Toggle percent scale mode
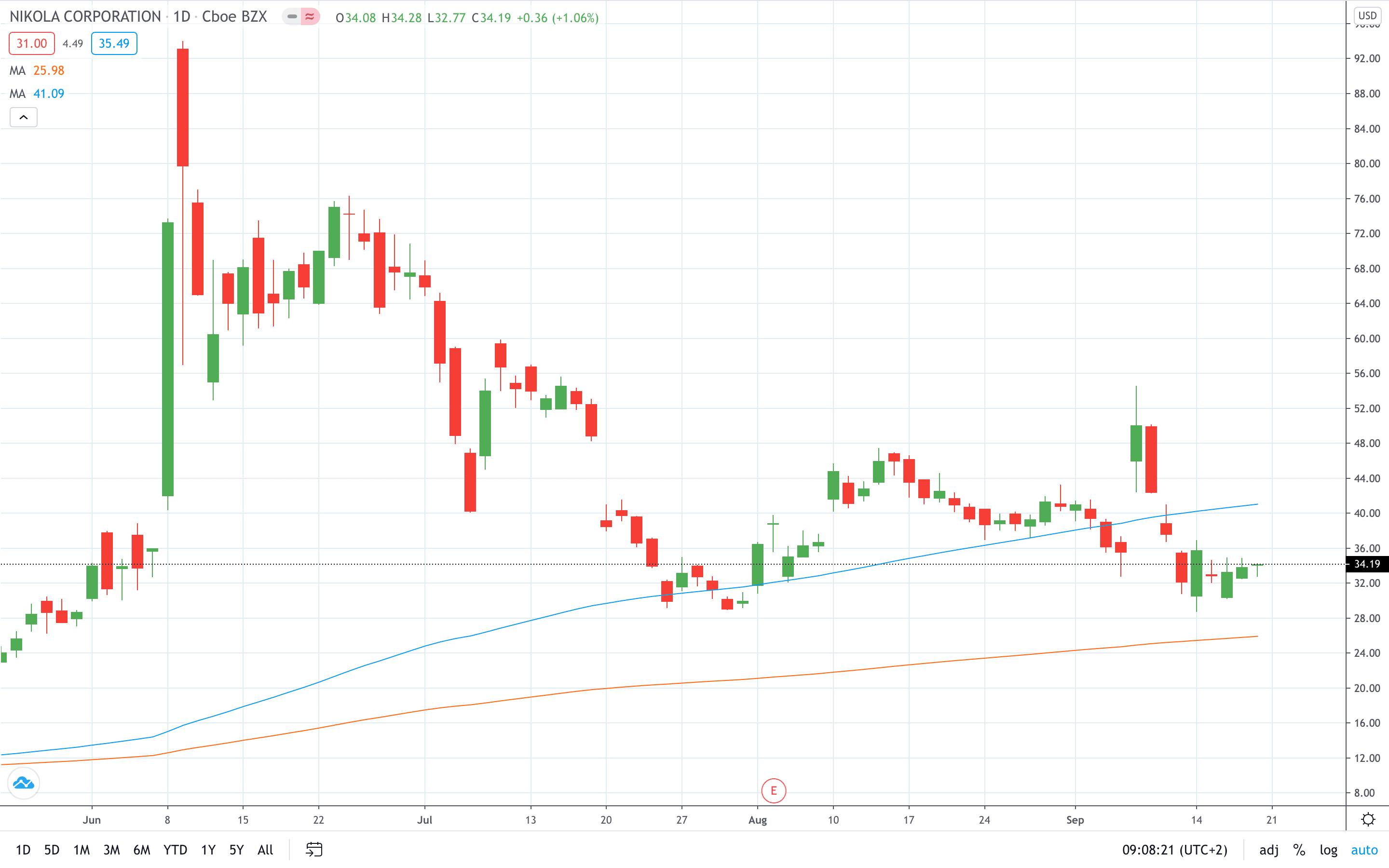The image size is (1389, 868). [x=1299, y=850]
